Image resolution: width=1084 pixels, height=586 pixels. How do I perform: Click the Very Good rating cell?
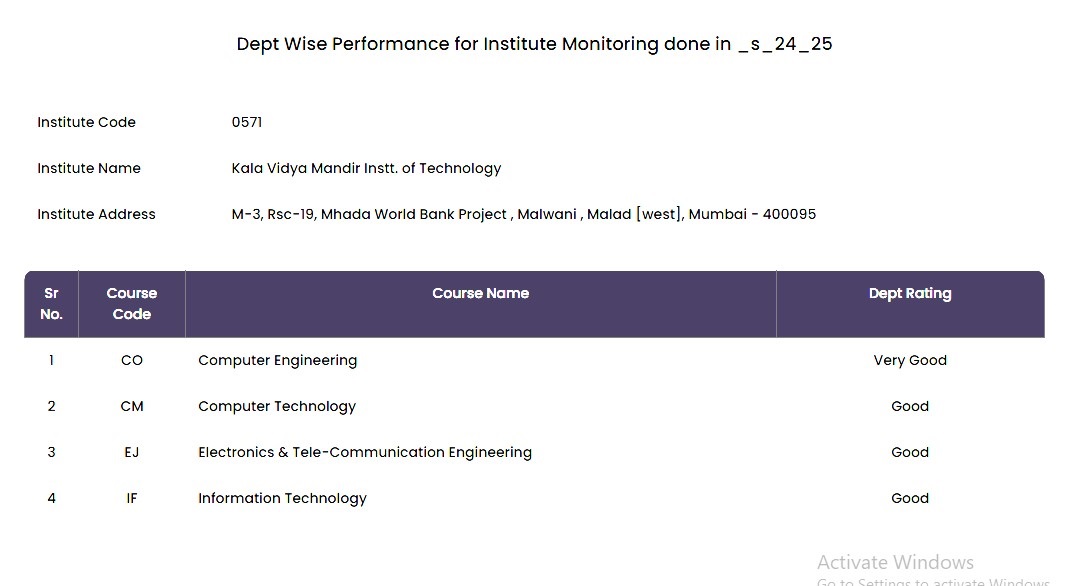pos(909,360)
